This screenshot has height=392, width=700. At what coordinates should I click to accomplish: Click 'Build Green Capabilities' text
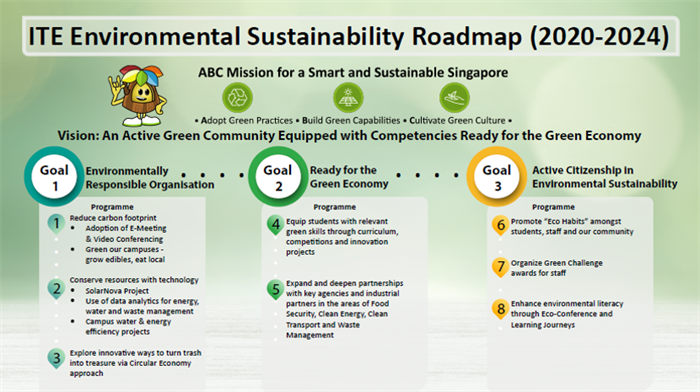(x=351, y=121)
